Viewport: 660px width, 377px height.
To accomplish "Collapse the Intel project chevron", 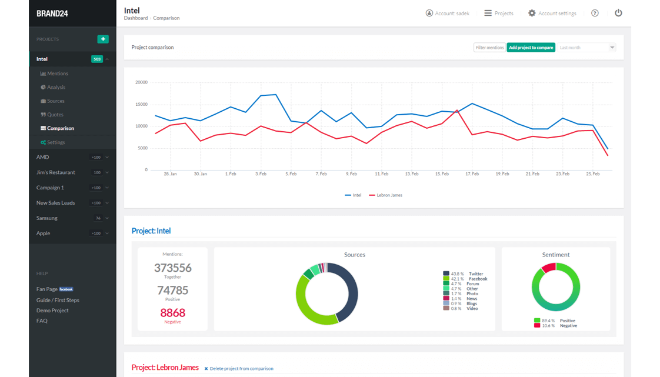I will tap(107, 59).
